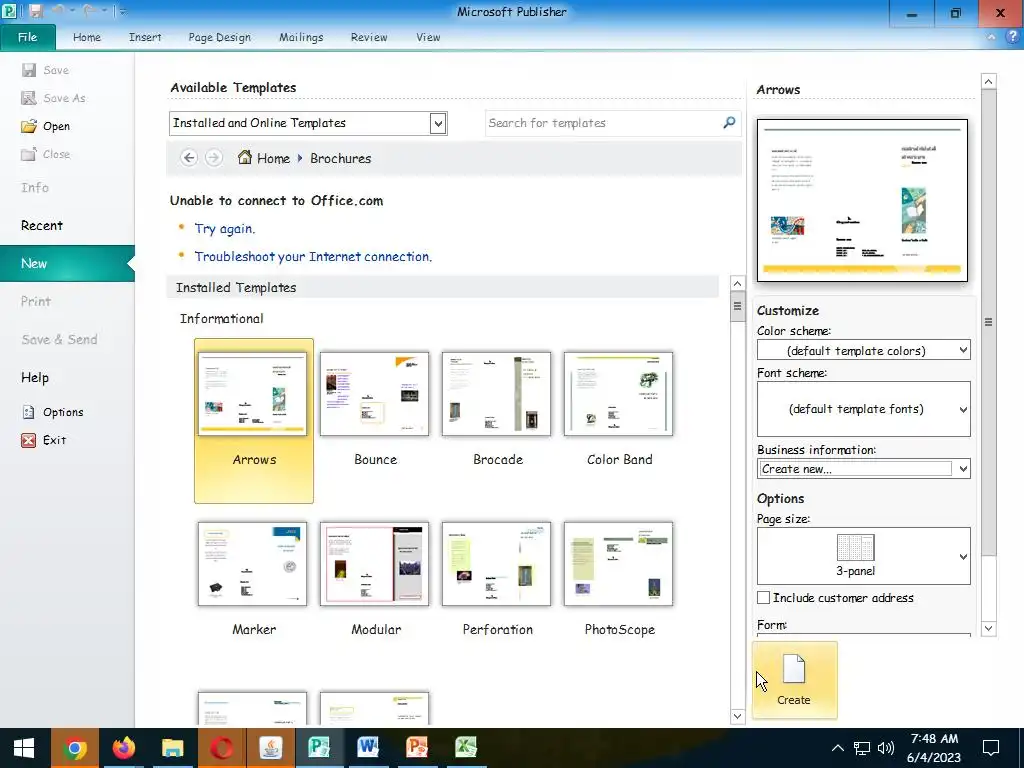The height and width of the screenshot is (768, 1024).
Task: Open the Installed and Online Templates dropdown
Action: pos(438,123)
